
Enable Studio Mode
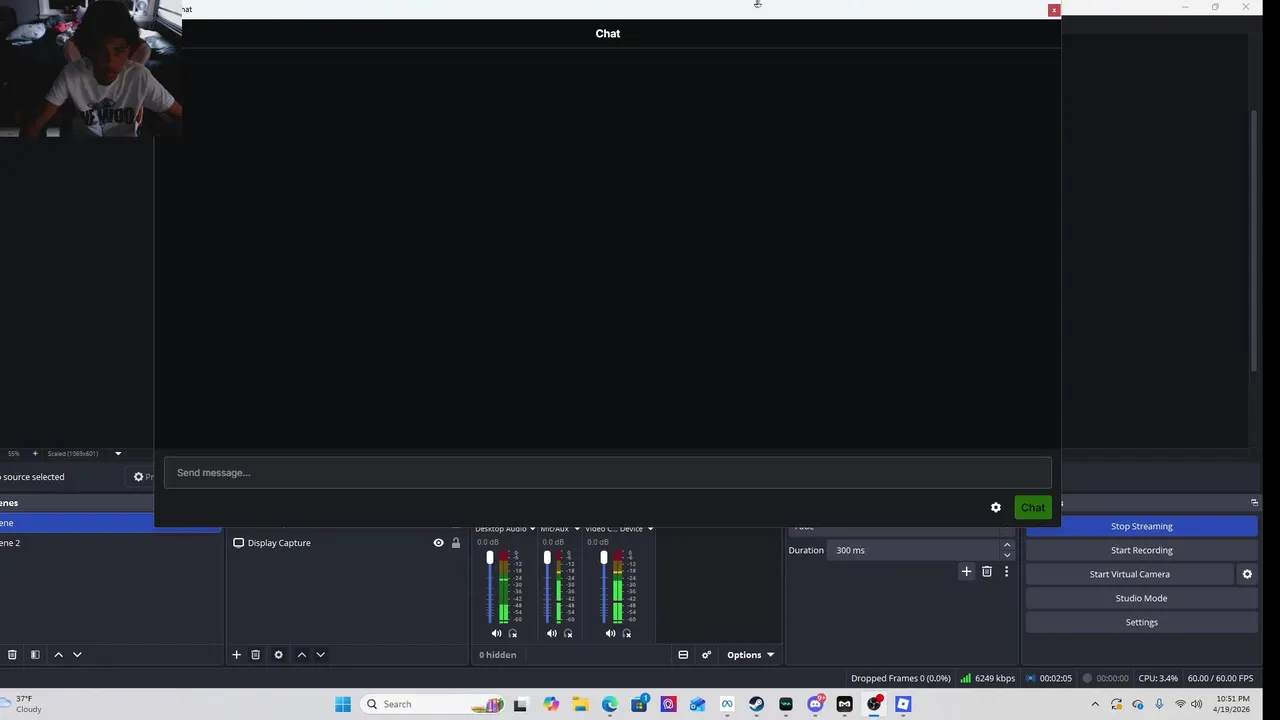1141,598
